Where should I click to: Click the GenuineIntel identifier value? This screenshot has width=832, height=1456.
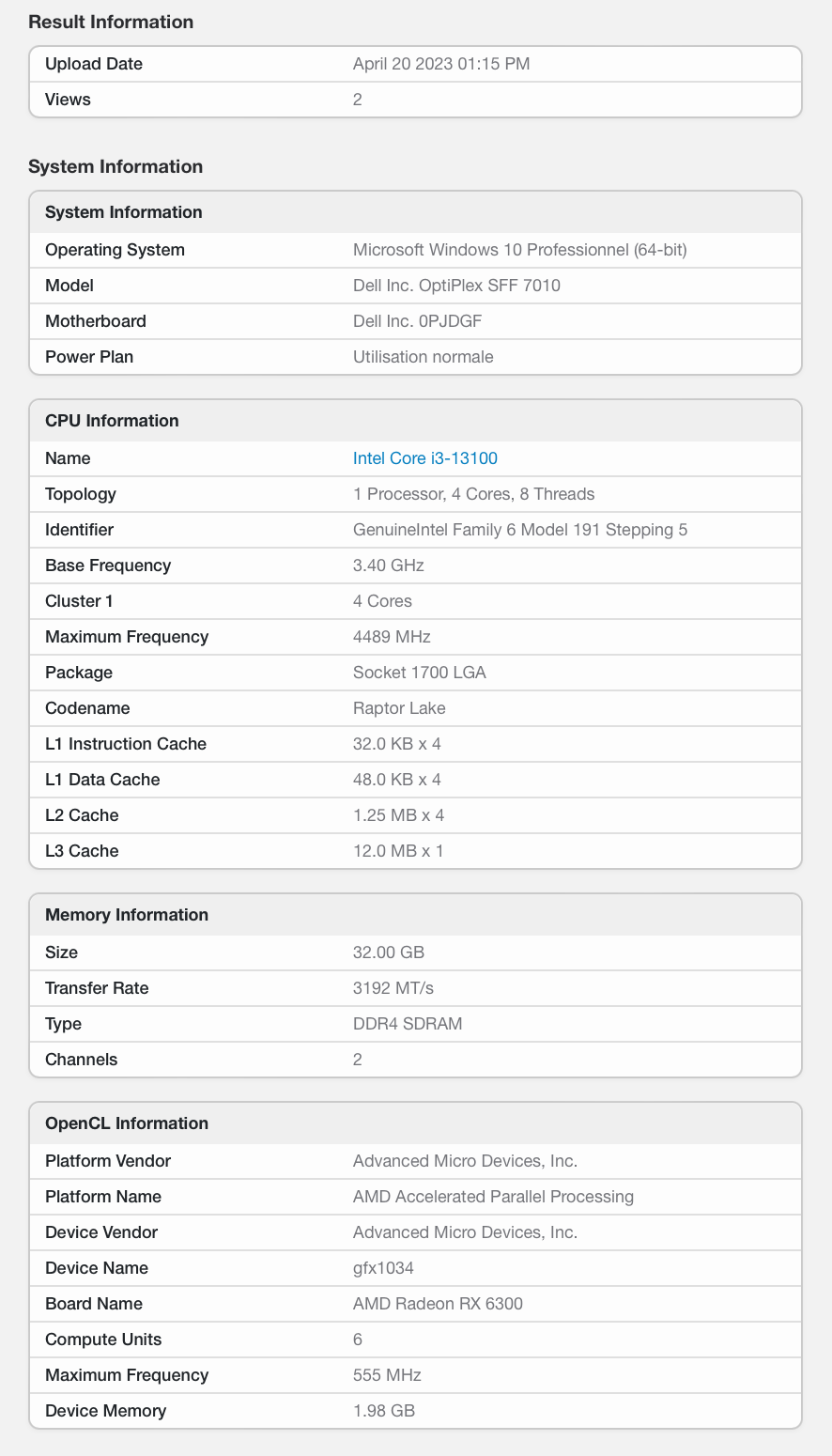click(519, 530)
